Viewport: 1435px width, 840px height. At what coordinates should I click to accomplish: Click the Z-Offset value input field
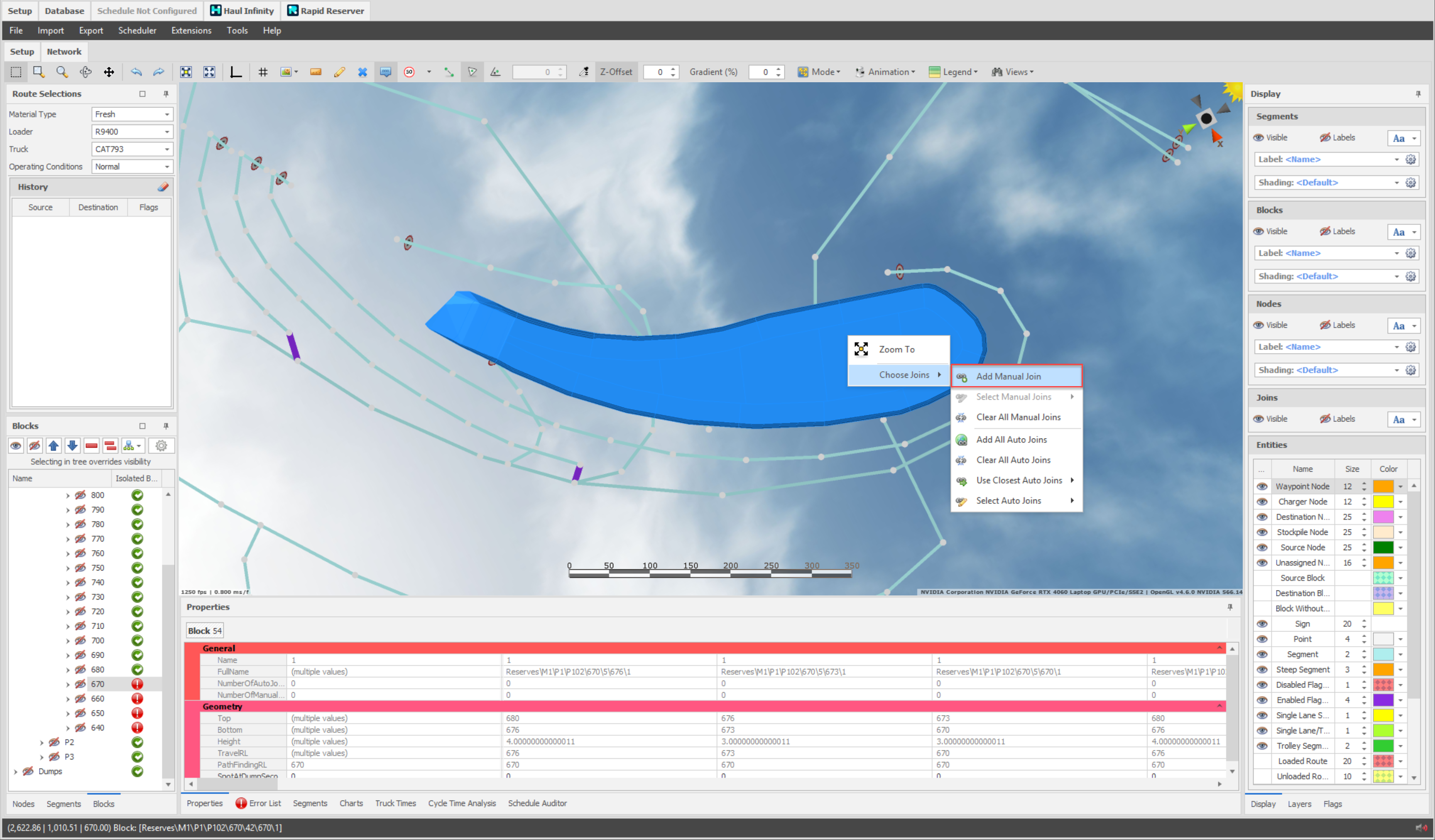click(x=656, y=72)
